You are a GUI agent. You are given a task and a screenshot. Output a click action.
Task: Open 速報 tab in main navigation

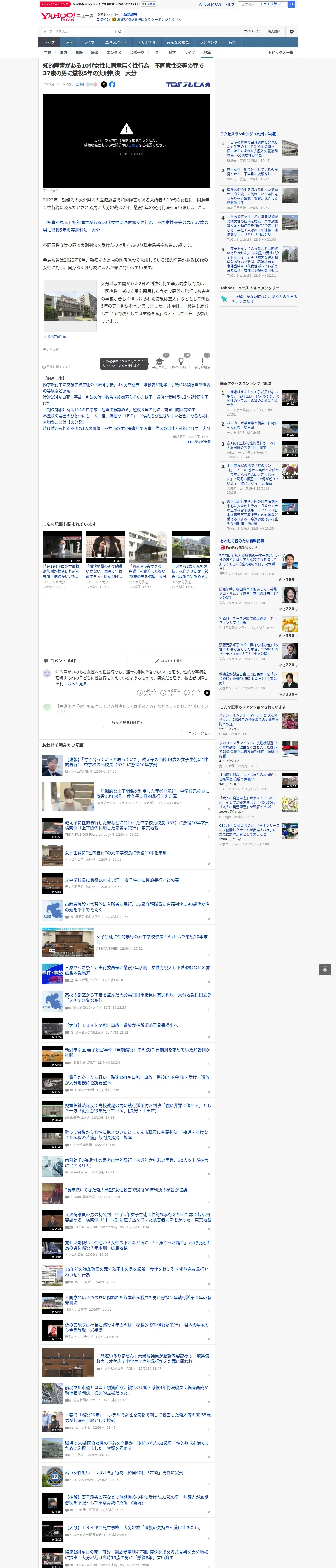(69, 43)
